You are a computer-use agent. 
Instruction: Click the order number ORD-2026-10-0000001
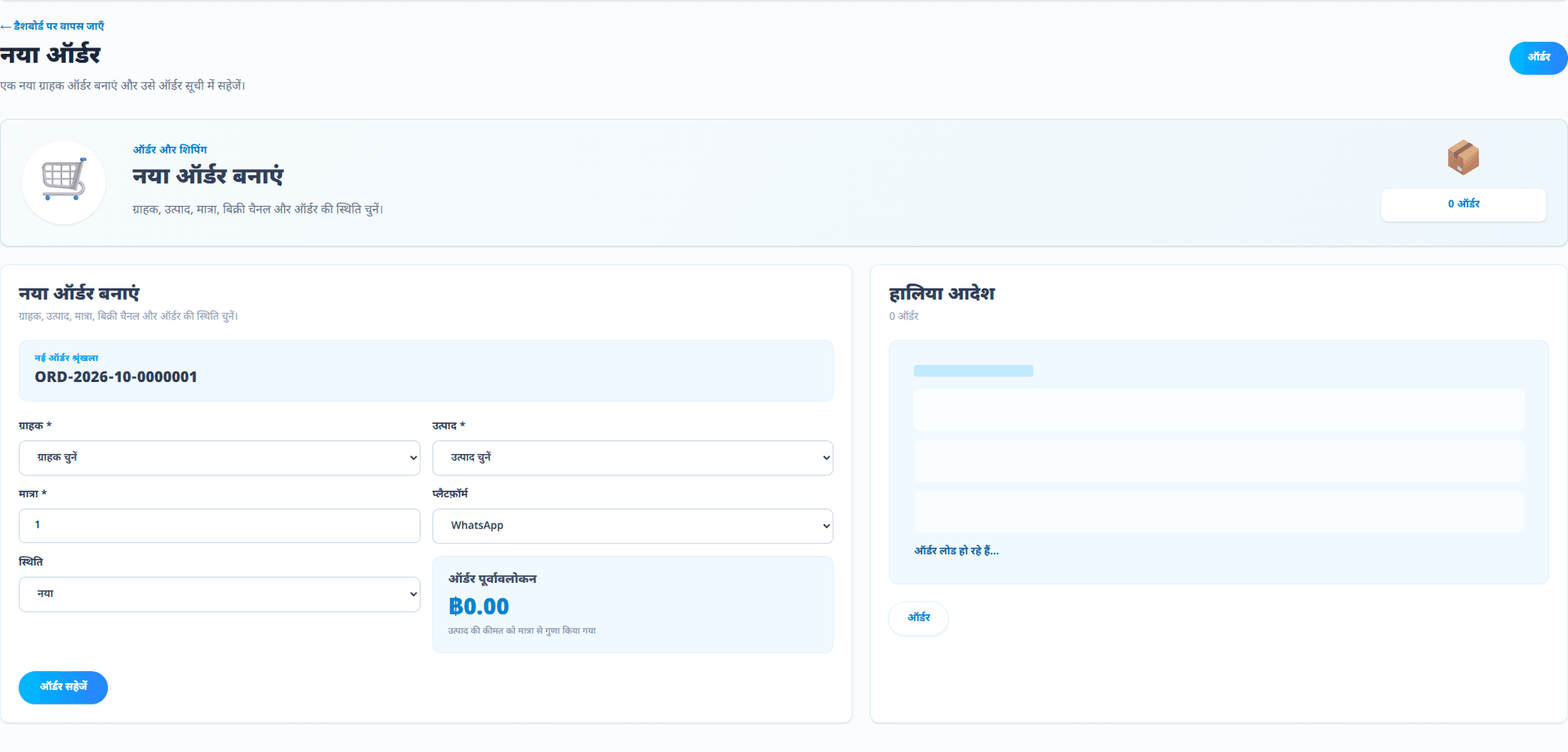pyautogui.click(x=116, y=377)
